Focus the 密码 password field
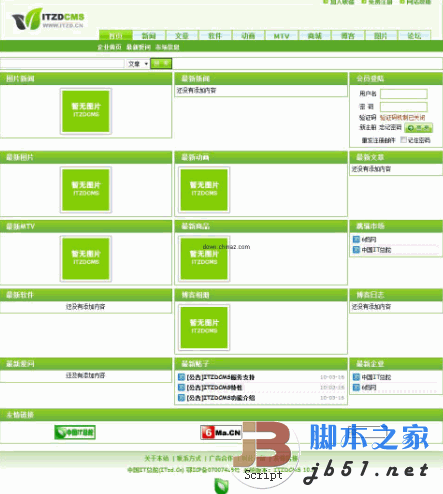The height and width of the screenshot is (494, 443). (x=404, y=107)
